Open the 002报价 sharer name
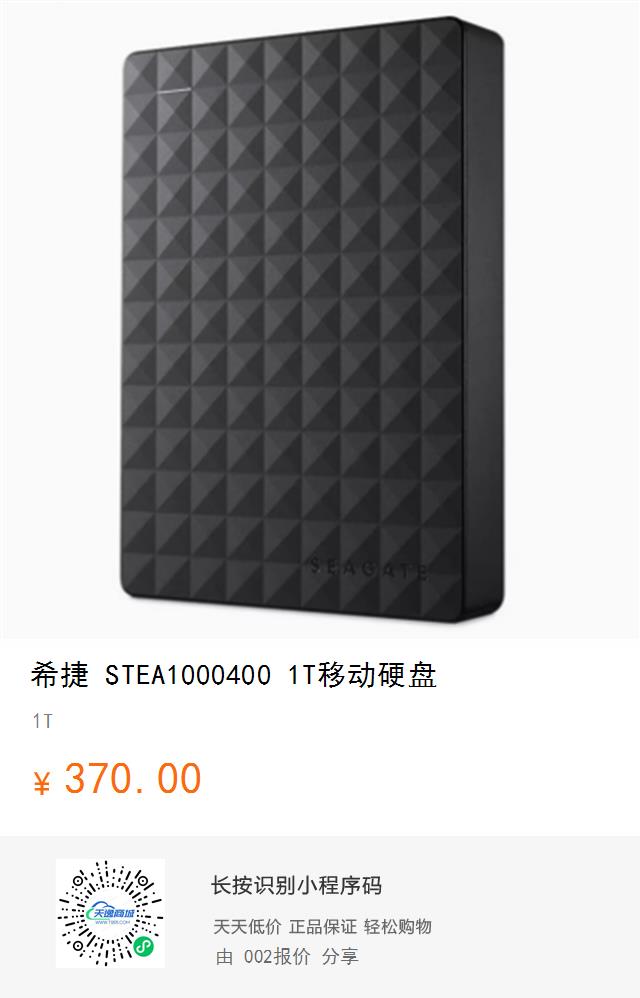Viewport: 640px width, 998px height. [x=277, y=957]
